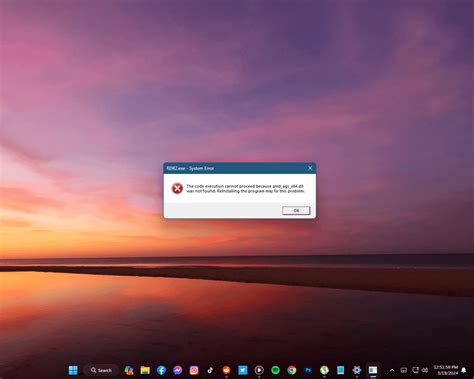Open Settings gear from the taskbar

[357, 370]
